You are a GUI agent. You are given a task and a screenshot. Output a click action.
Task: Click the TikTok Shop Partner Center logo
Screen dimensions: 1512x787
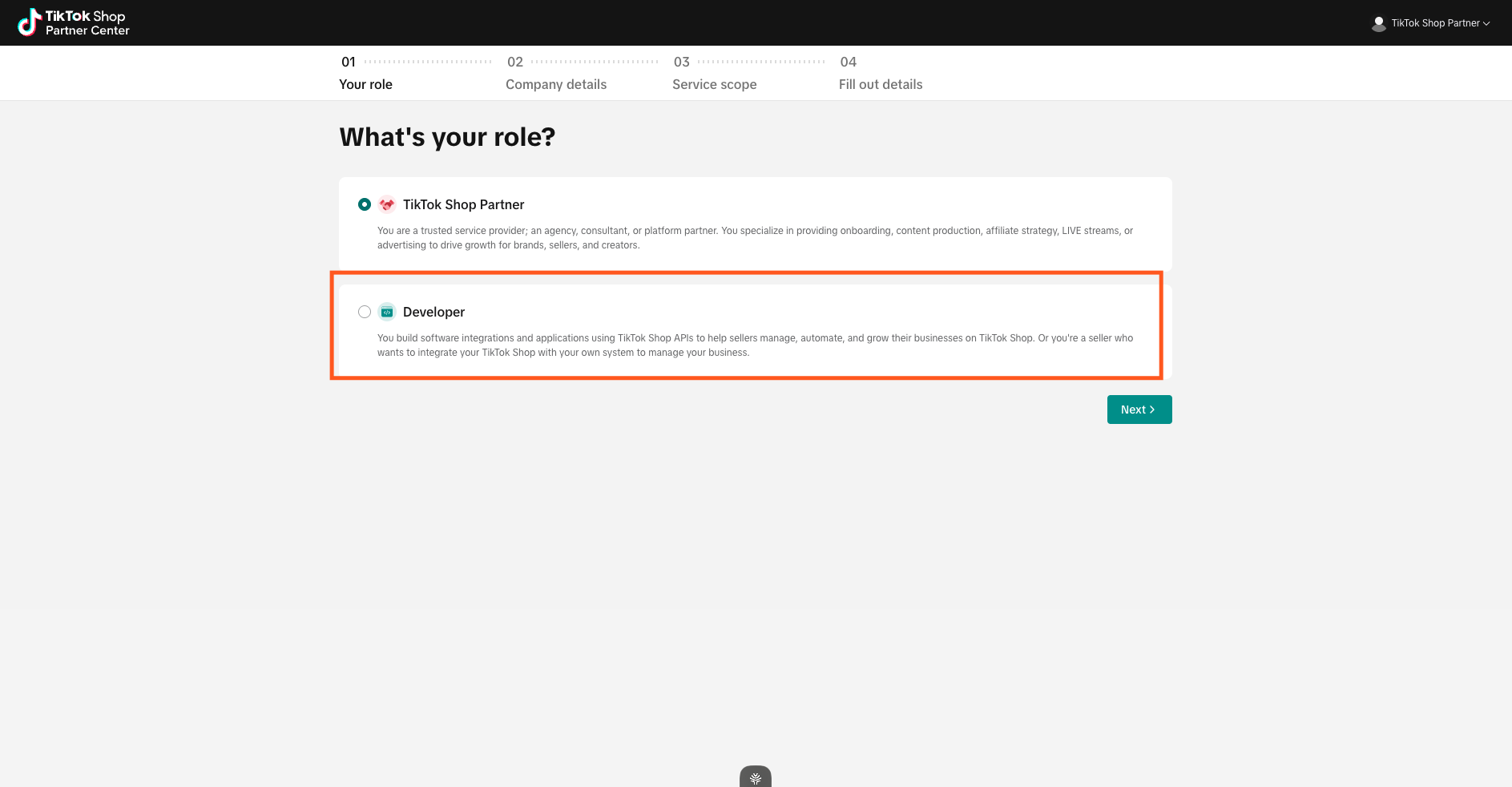coord(74,22)
